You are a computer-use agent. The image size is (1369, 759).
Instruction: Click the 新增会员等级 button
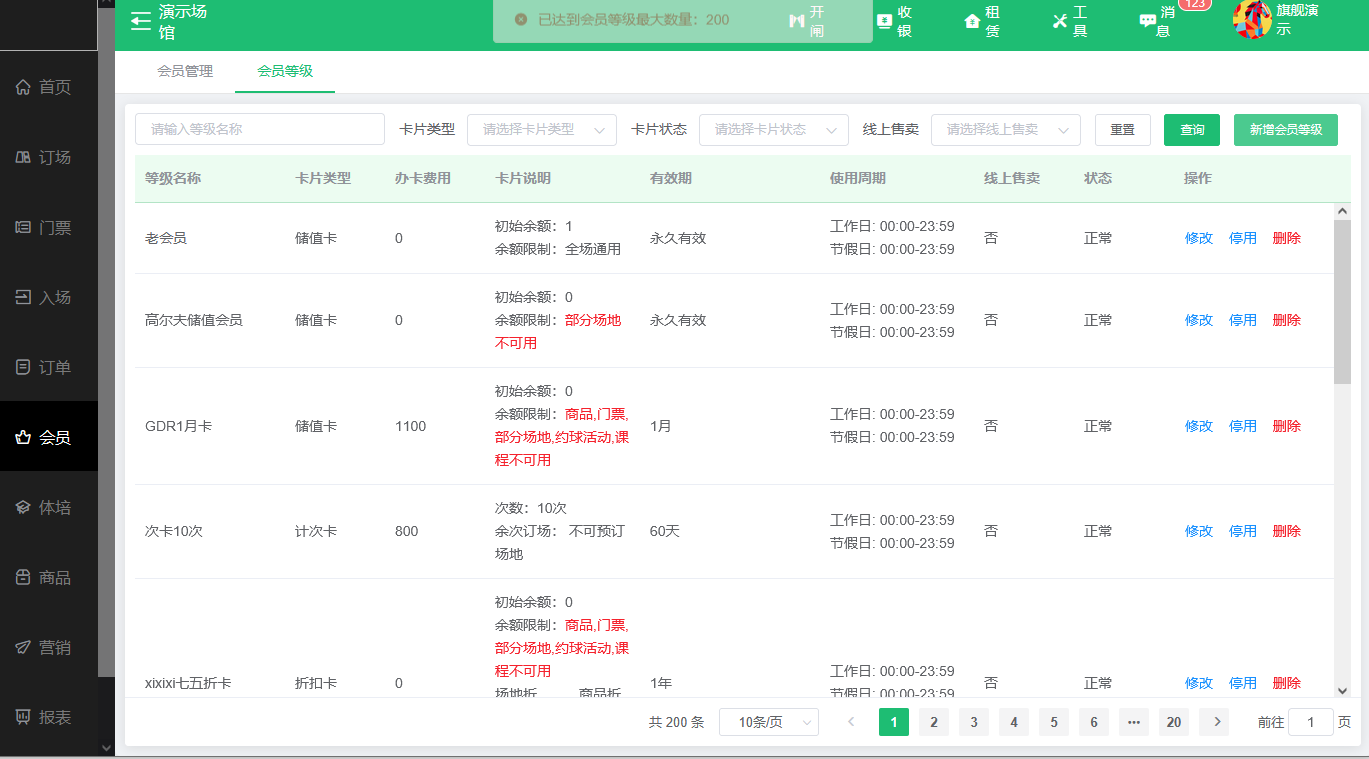point(1286,130)
